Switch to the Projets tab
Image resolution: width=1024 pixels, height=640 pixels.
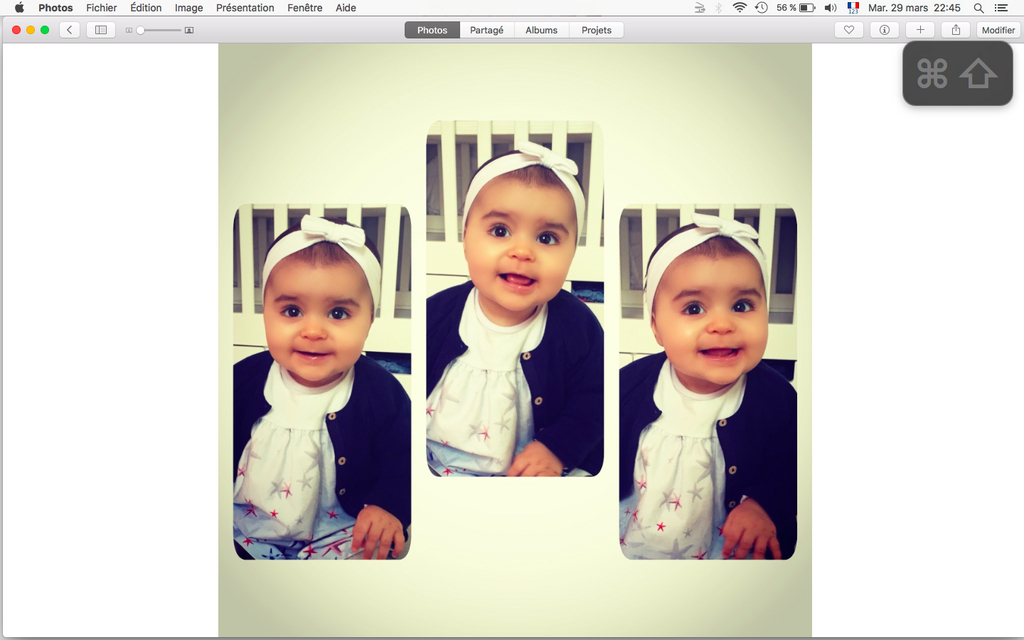(x=596, y=30)
